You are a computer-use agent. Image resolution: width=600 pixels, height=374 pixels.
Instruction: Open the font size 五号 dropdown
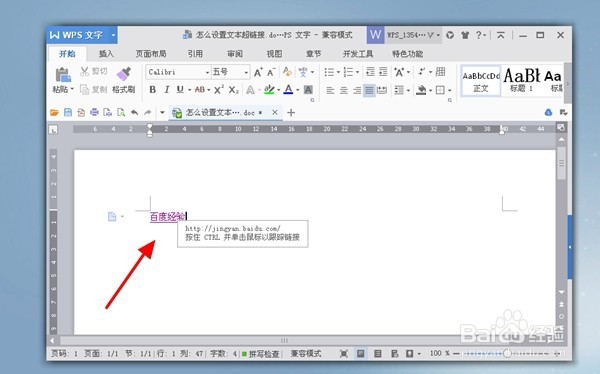(x=246, y=72)
